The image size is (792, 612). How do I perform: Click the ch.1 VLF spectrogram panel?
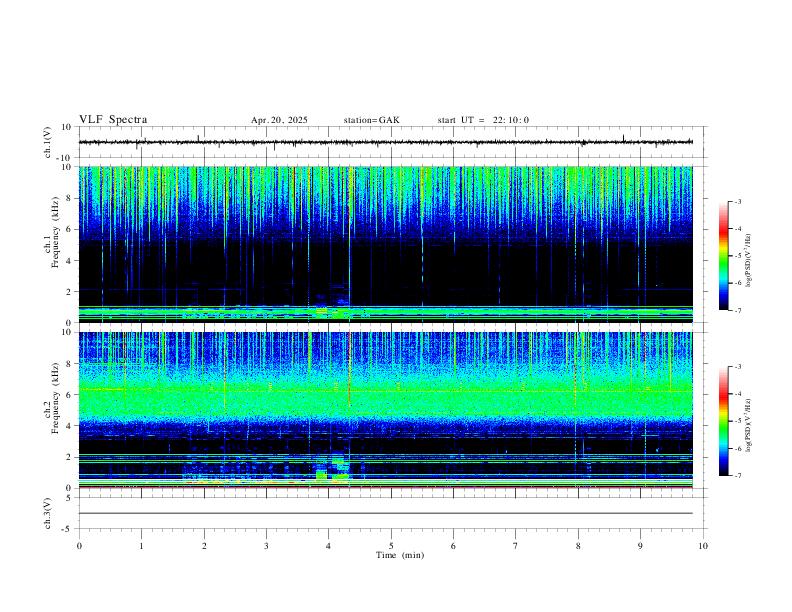[x=386, y=244]
